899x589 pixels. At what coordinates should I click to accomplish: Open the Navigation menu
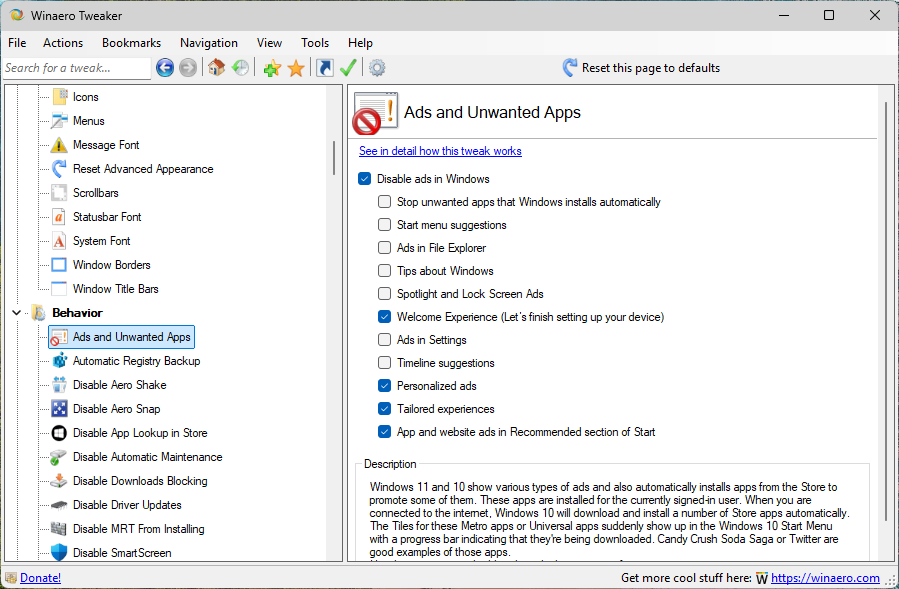click(x=209, y=43)
